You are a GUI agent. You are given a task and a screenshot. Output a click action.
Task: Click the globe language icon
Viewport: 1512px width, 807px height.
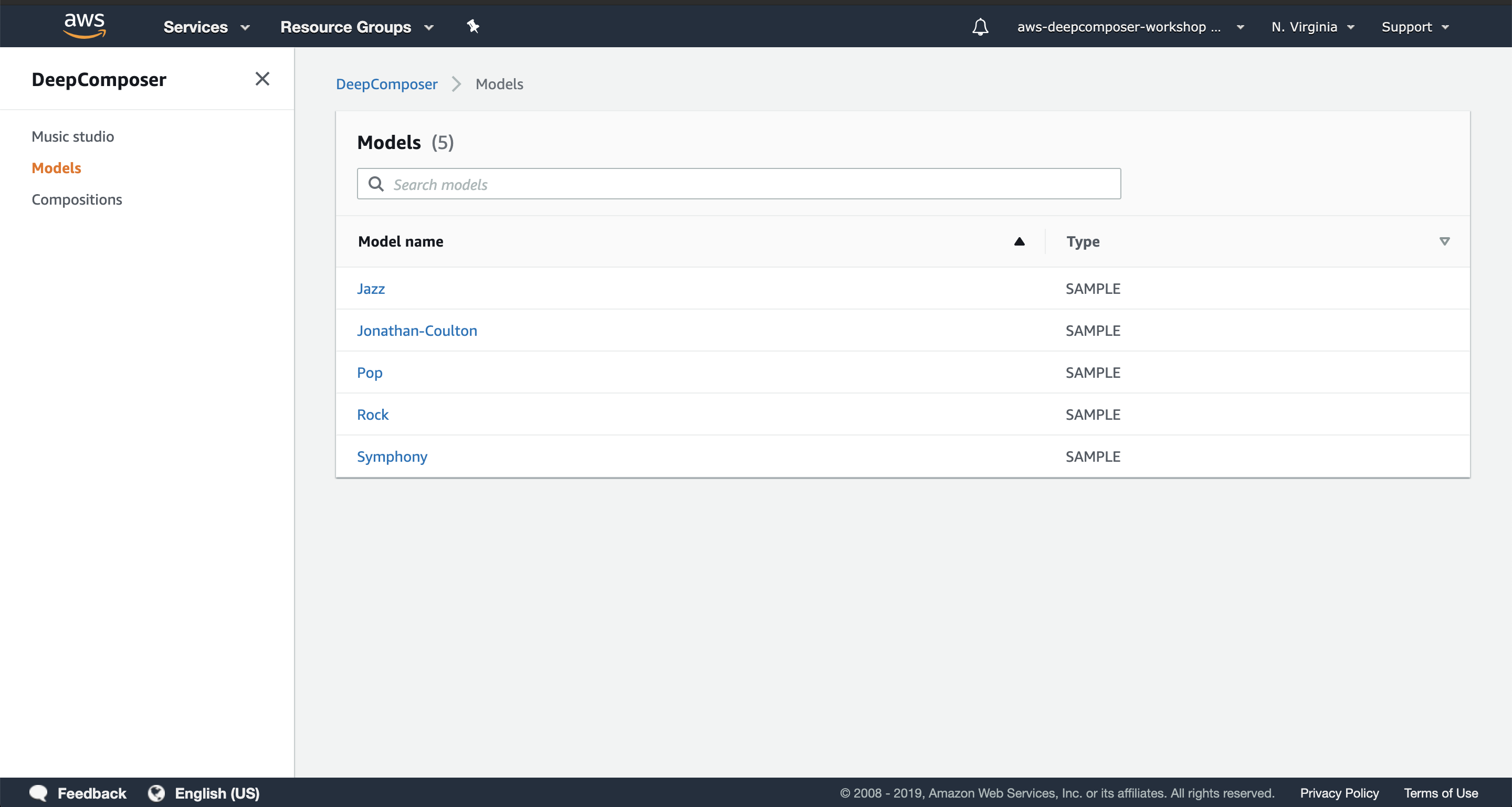click(156, 793)
